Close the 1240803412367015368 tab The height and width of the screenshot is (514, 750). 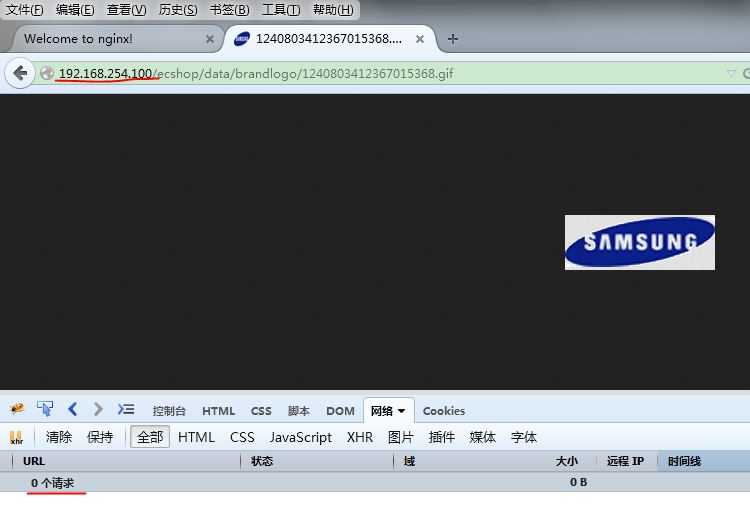pos(420,39)
